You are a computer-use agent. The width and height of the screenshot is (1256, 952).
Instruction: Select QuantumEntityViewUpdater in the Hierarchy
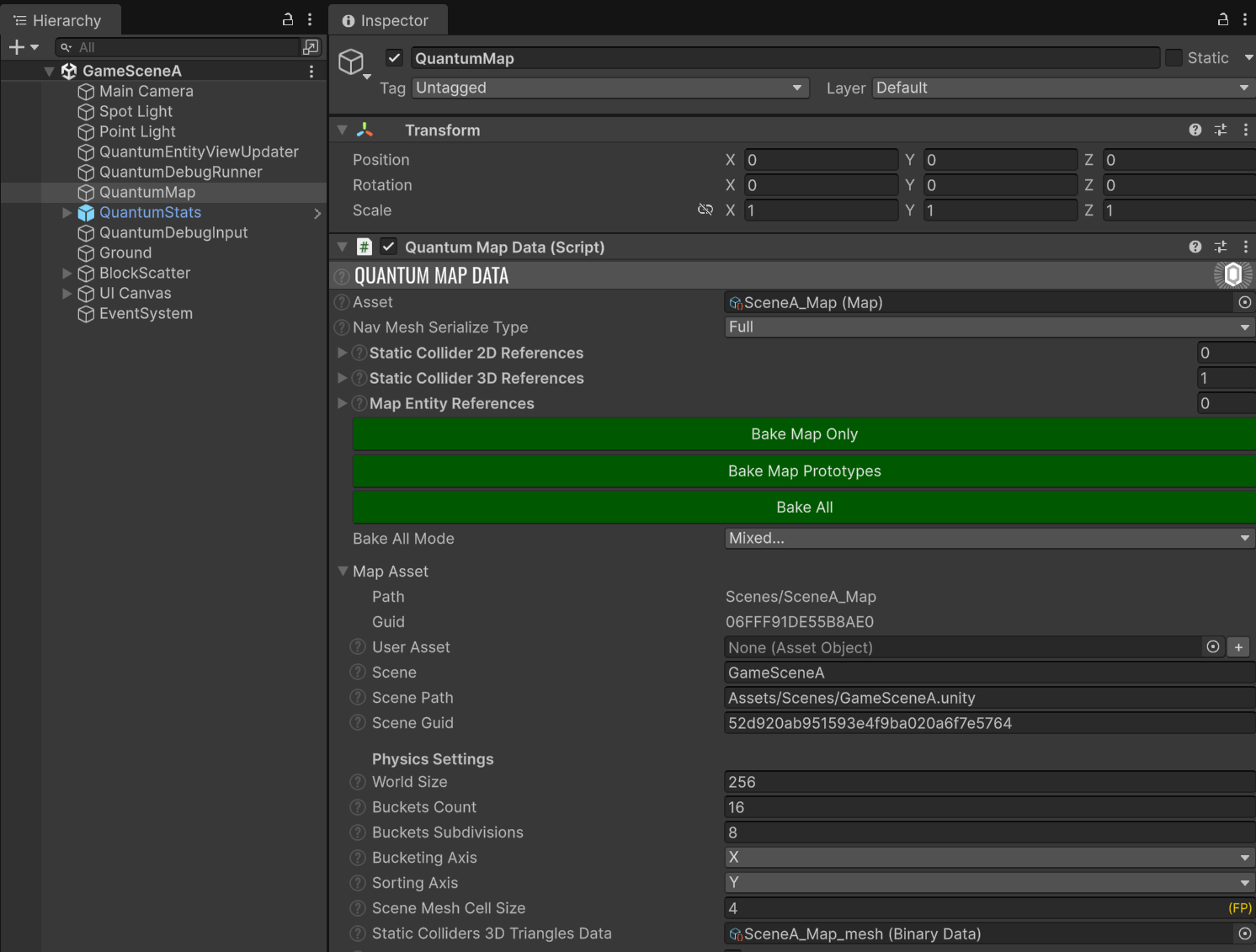tap(199, 152)
